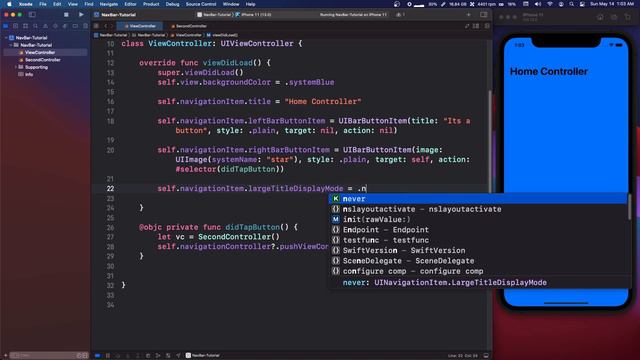Choose the nslayoutactivate snippet suggestion
This screenshot has width=640, height=360.
[478, 209]
